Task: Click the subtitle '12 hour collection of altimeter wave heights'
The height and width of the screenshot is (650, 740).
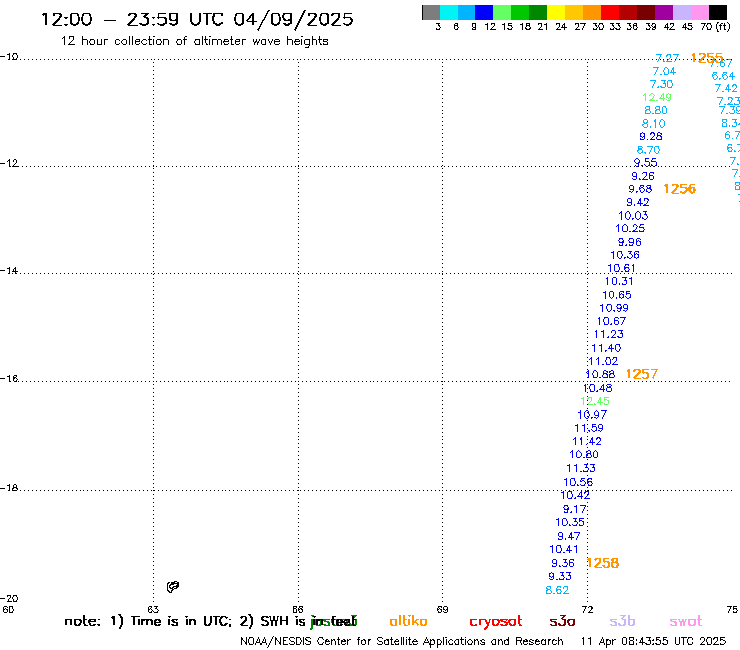Action: [194, 41]
